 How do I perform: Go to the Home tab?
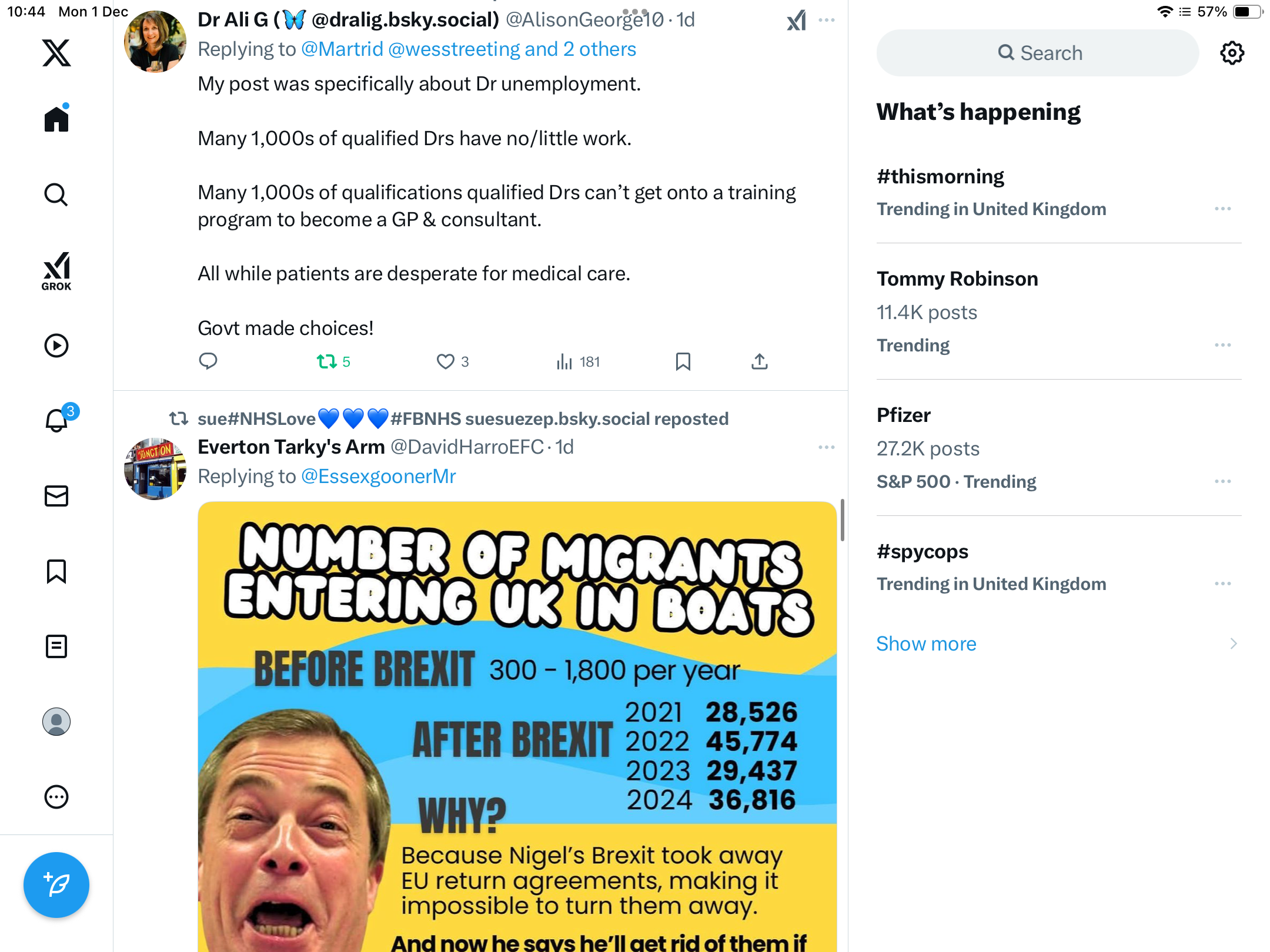(56, 119)
